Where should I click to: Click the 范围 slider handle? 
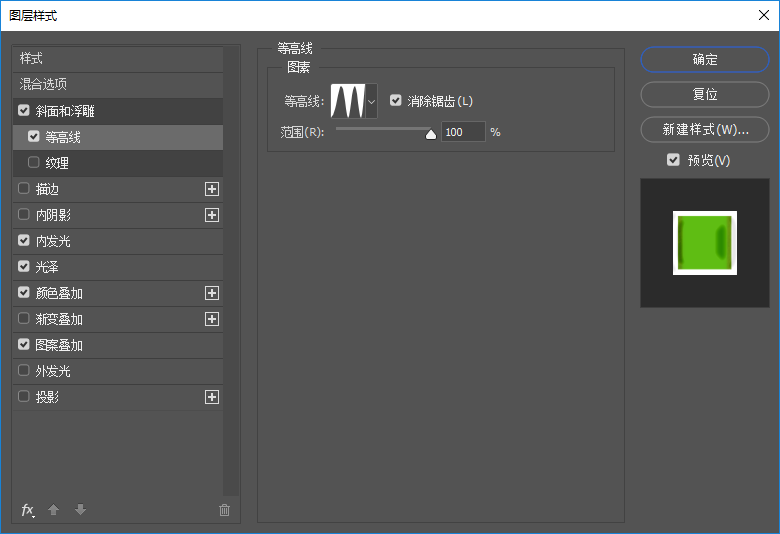(431, 134)
